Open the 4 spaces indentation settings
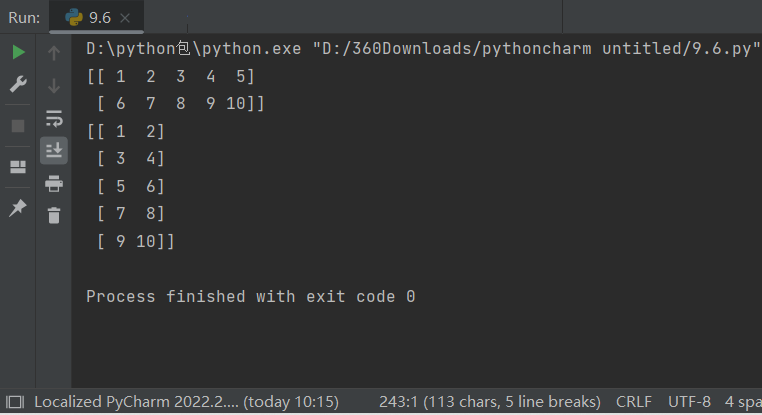 [x=743, y=402]
